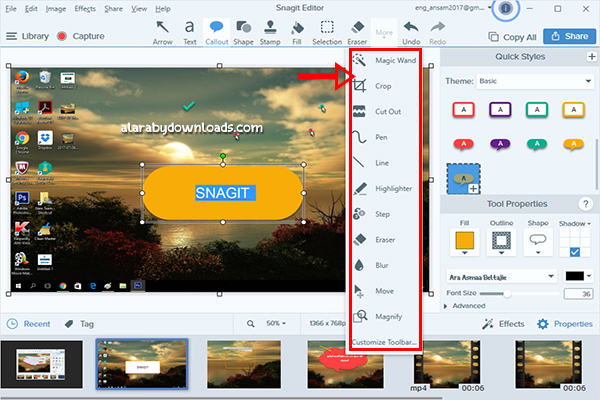Screen dimensions: 600x400
Task: Start a new Capture
Action: point(81,36)
